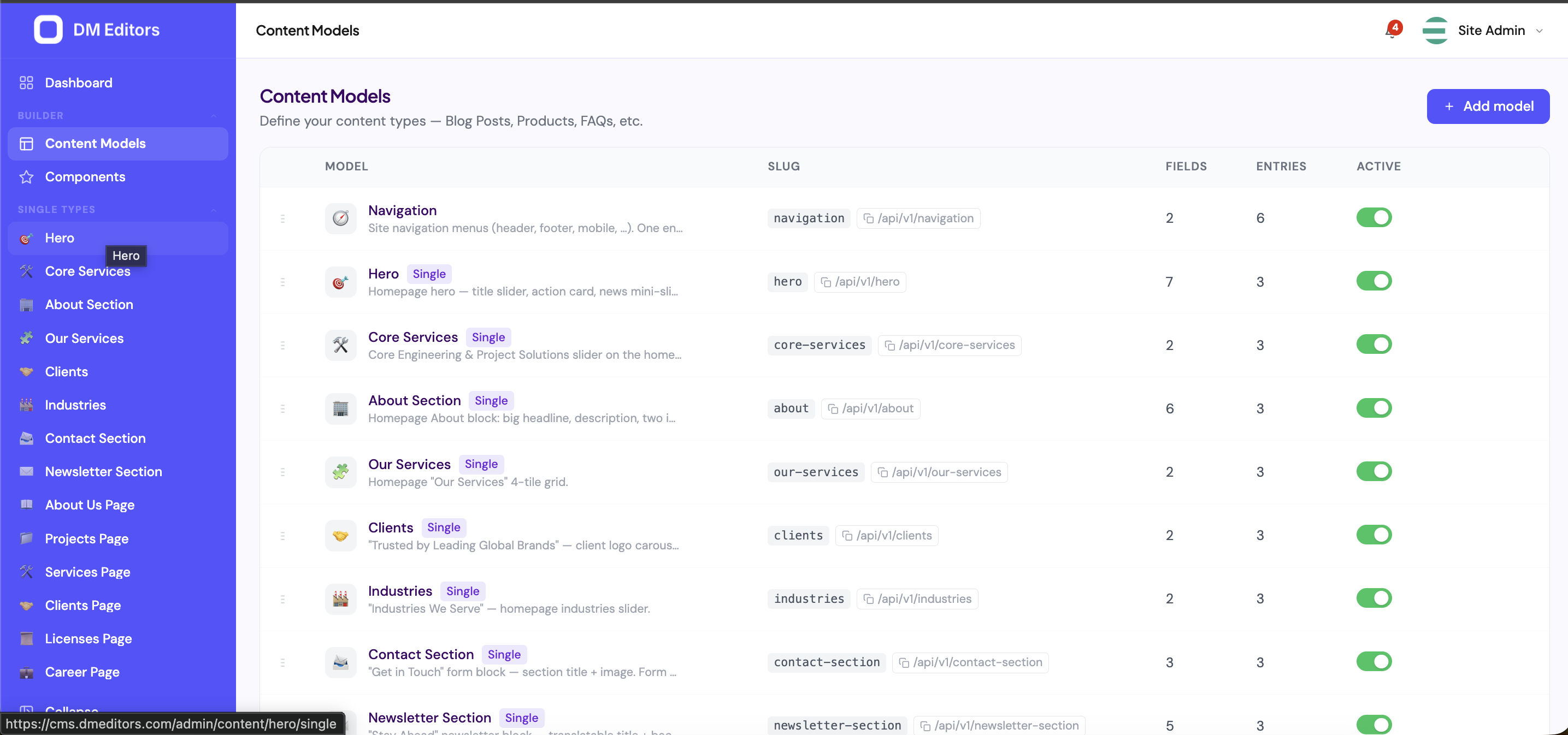Click the Navigation compass icon in table
Viewport: 1568px width, 735px height.
point(340,218)
